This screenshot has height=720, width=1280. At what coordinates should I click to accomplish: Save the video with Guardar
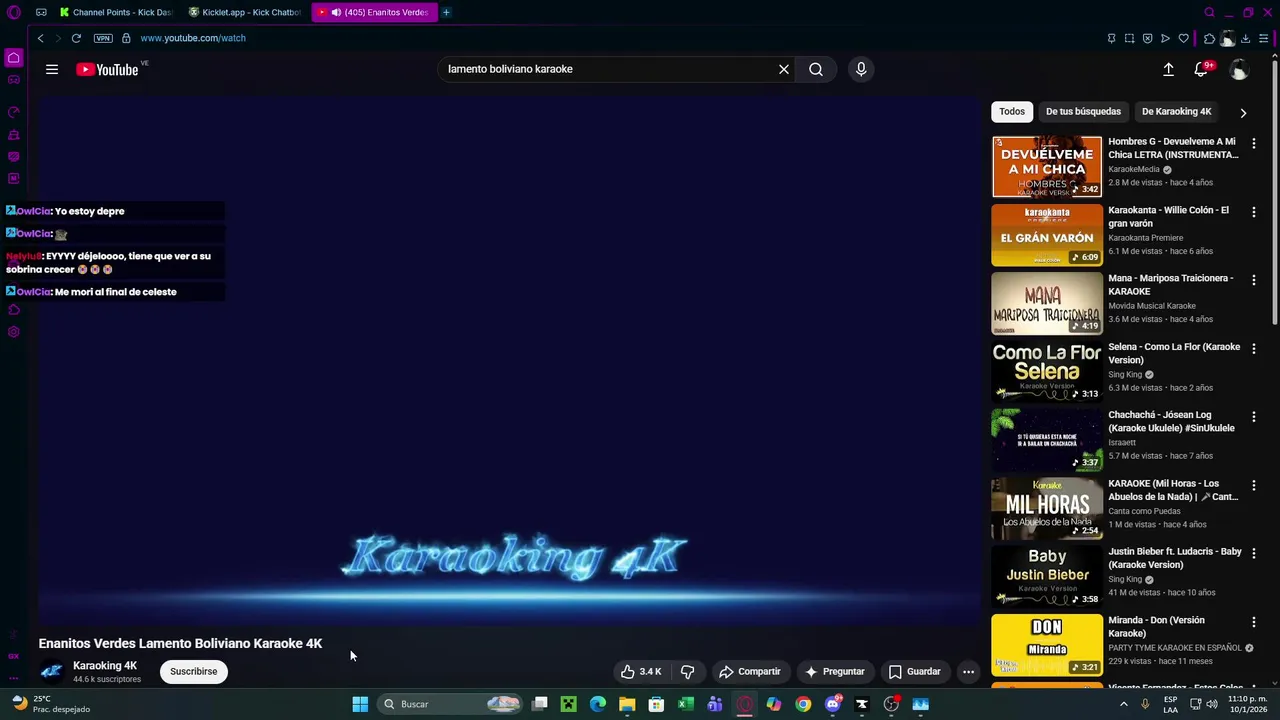[x=914, y=672]
